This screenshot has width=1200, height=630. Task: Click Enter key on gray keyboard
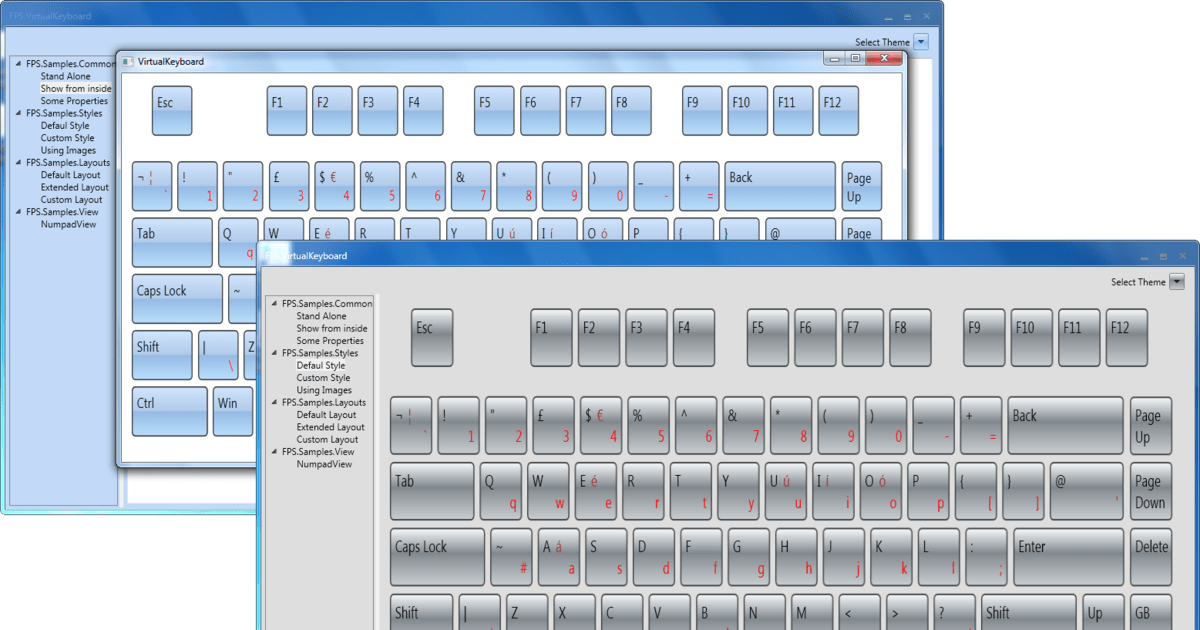(1069, 557)
